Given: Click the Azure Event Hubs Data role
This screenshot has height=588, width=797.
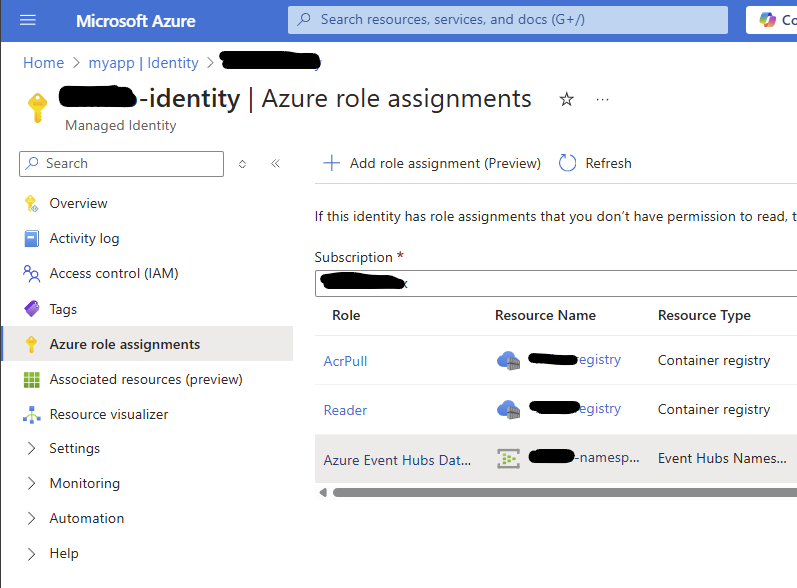Looking at the screenshot, I should point(397,460).
